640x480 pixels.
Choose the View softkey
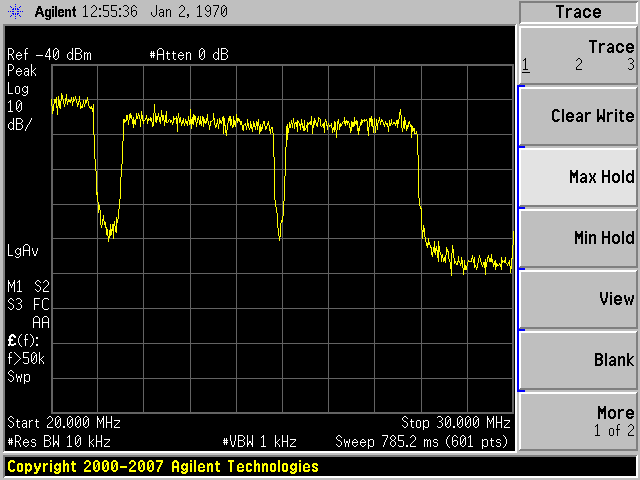tap(578, 299)
